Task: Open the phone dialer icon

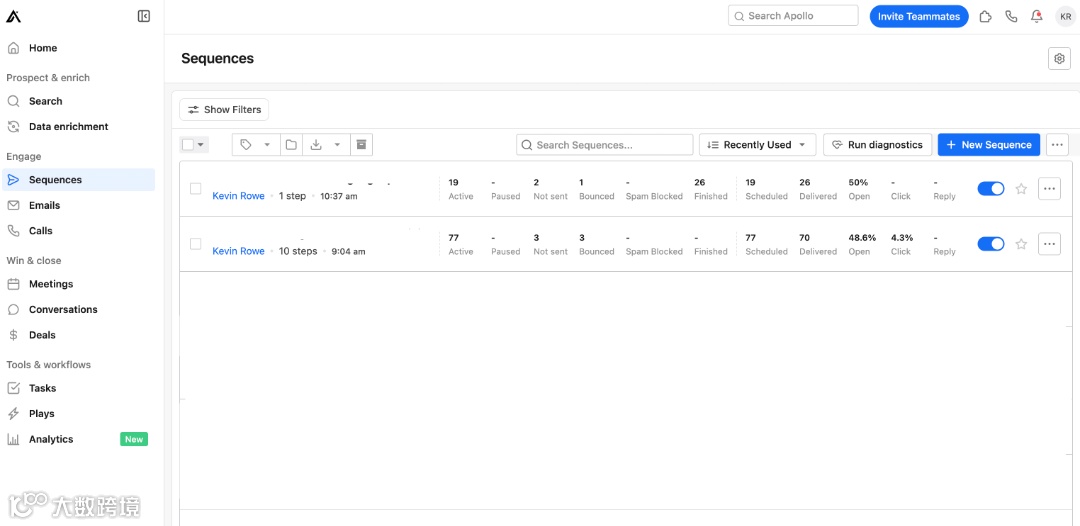Action: (1011, 16)
